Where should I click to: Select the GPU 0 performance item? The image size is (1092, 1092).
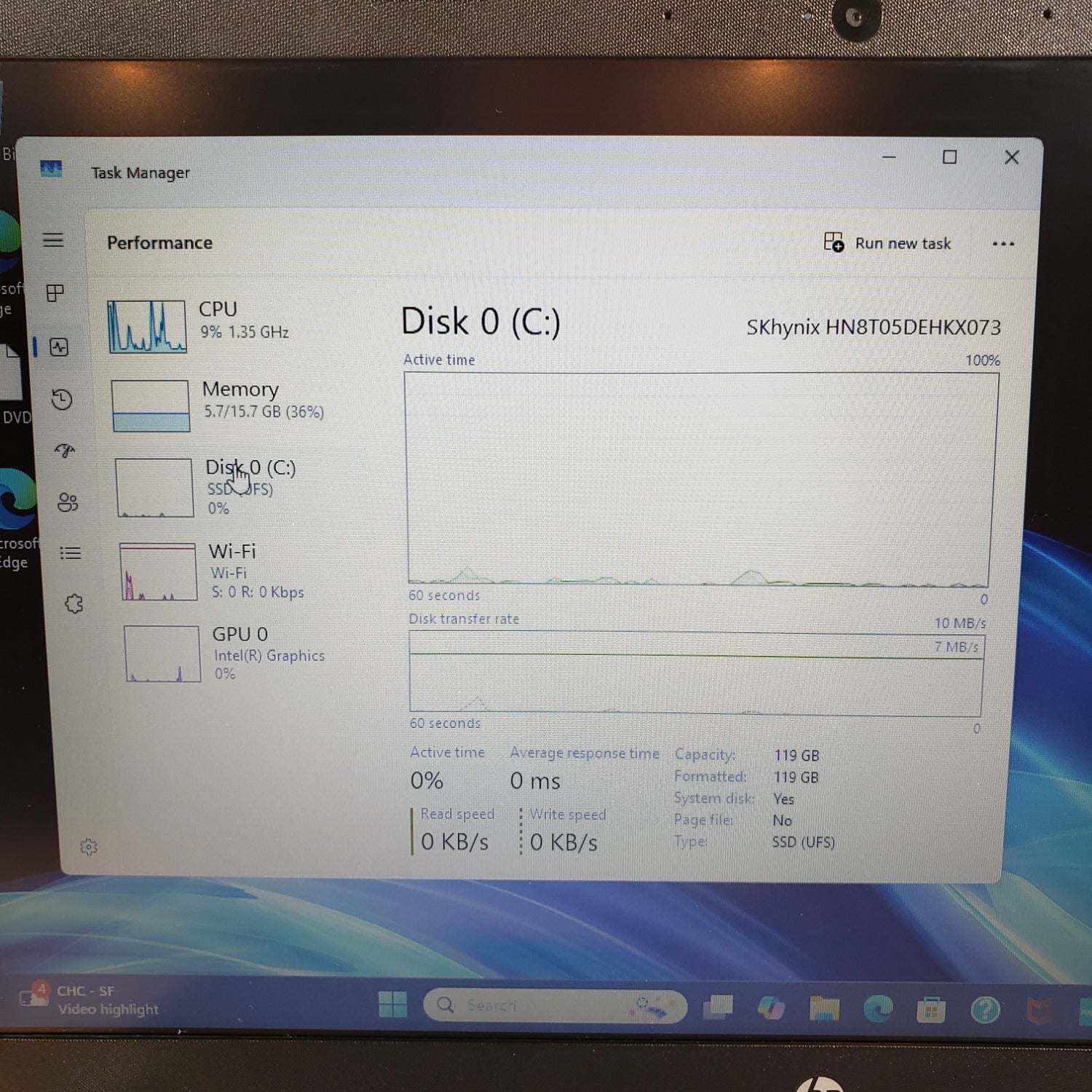tap(224, 653)
